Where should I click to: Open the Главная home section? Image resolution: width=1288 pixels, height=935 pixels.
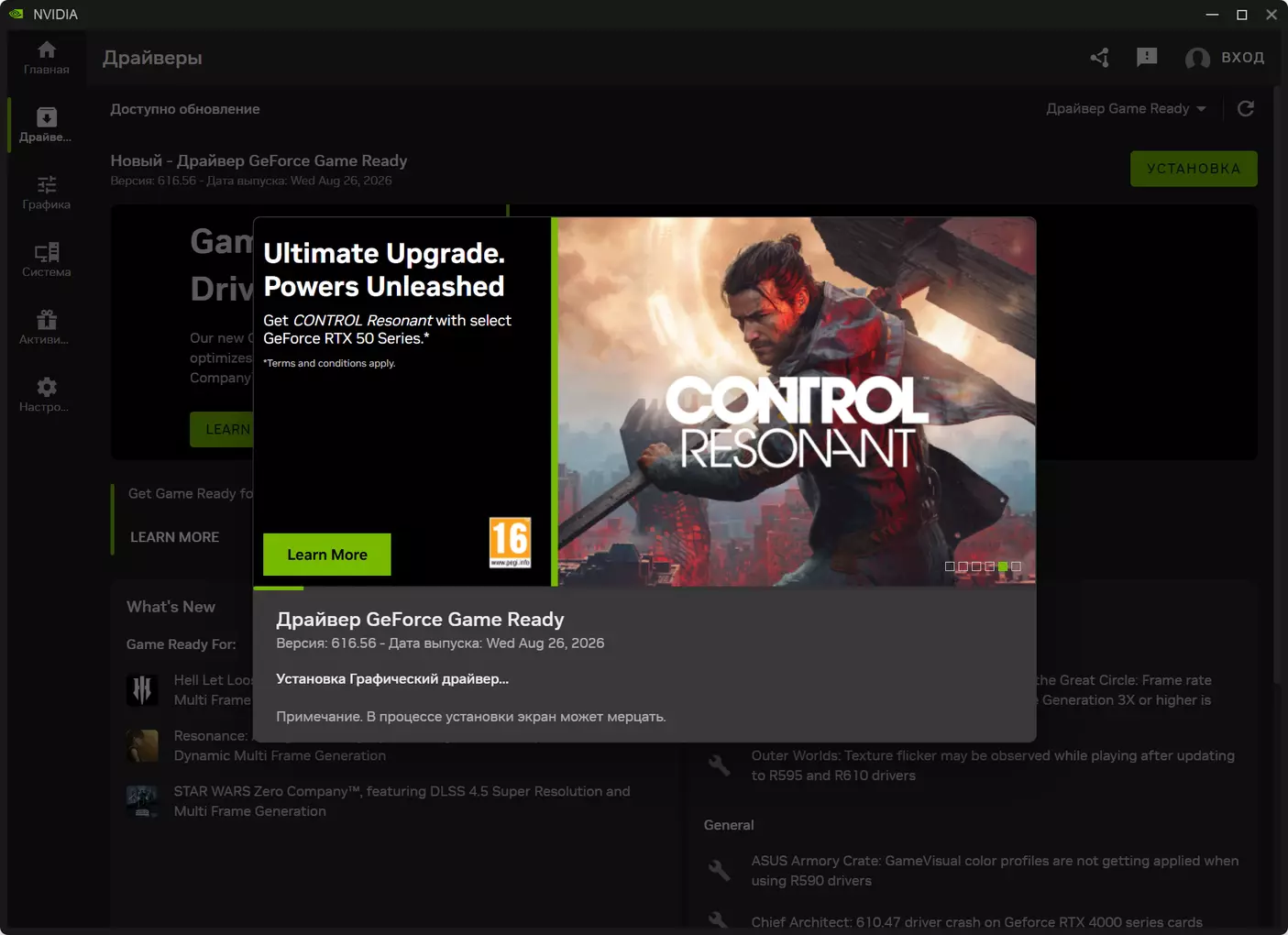tap(47, 57)
